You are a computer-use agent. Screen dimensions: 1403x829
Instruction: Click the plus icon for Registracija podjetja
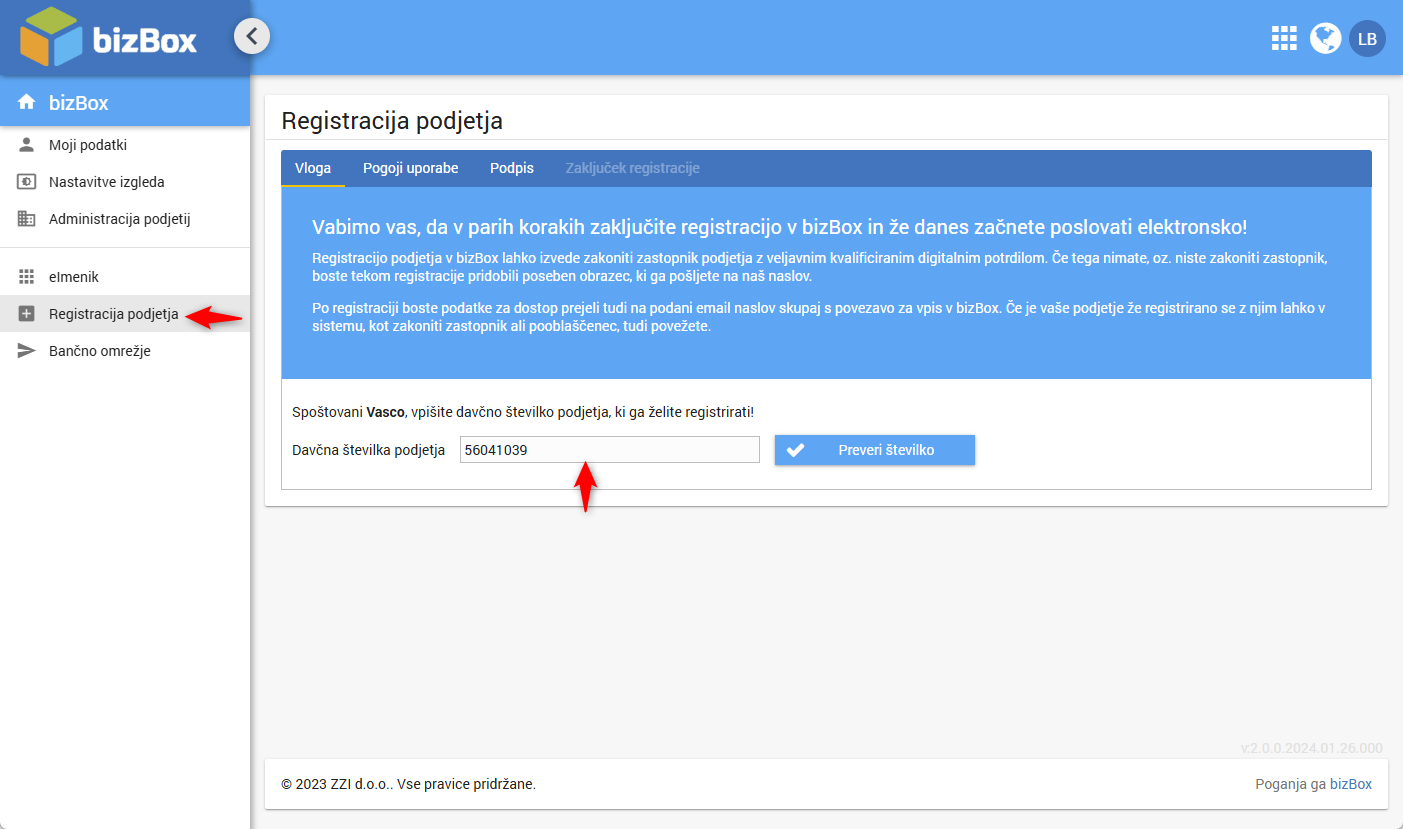[x=27, y=314]
